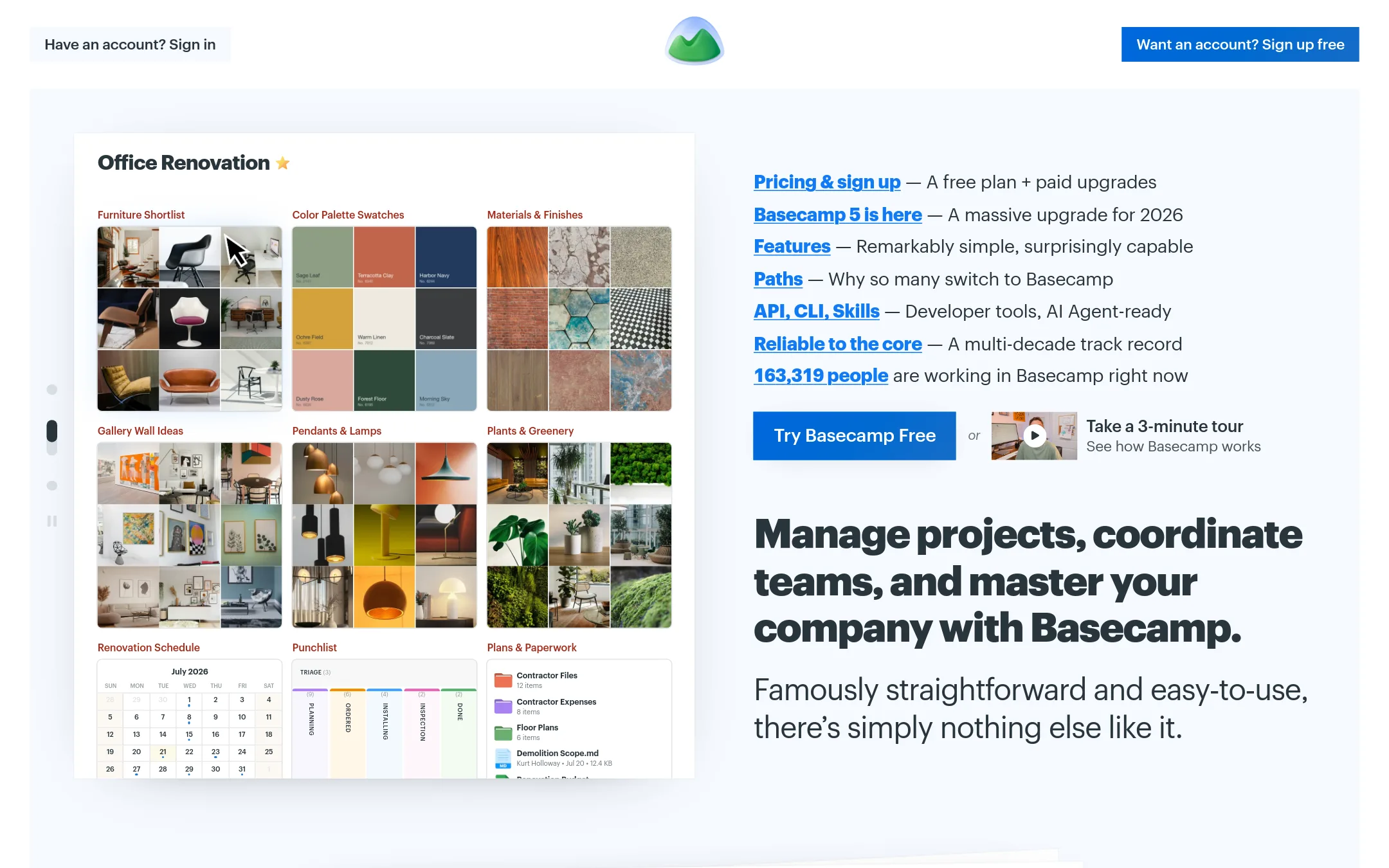The image size is (1389, 868).
Task: Open the Renovation Schedule heading
Action: pos(149,647)
